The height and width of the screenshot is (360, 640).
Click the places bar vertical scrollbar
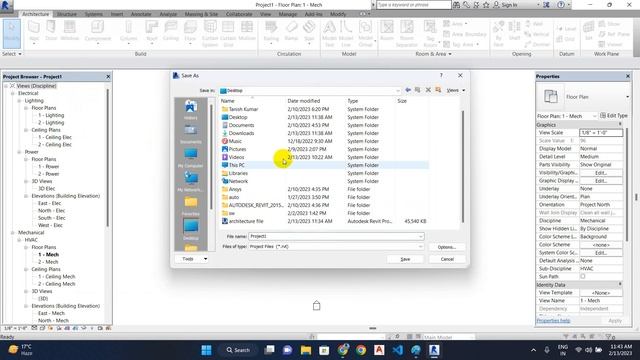pos(211,157)
